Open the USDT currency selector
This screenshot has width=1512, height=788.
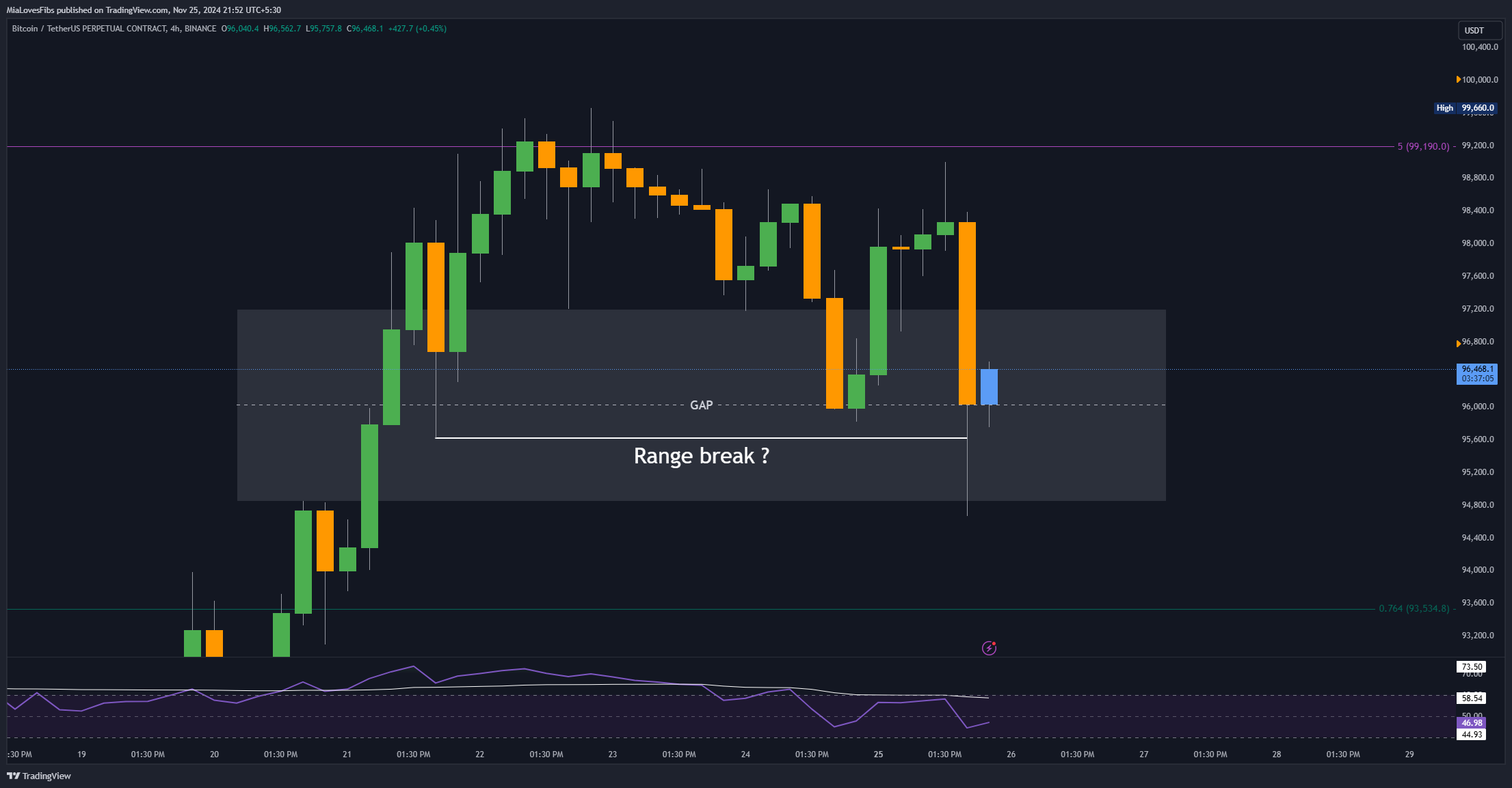pyautogui.click(x=1479, y=30)
